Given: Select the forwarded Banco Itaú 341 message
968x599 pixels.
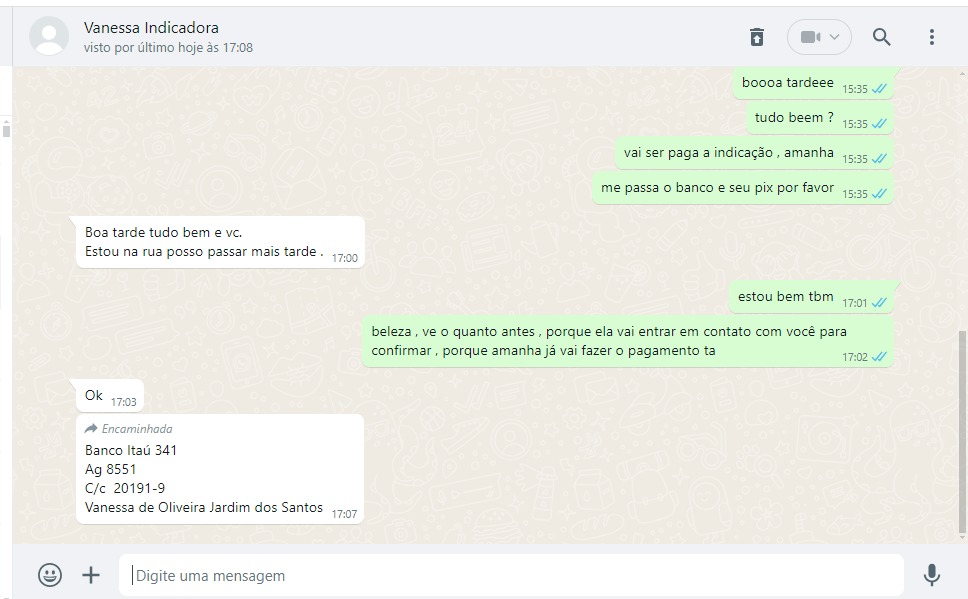Looking at the screenshot, I should (220, 469).
